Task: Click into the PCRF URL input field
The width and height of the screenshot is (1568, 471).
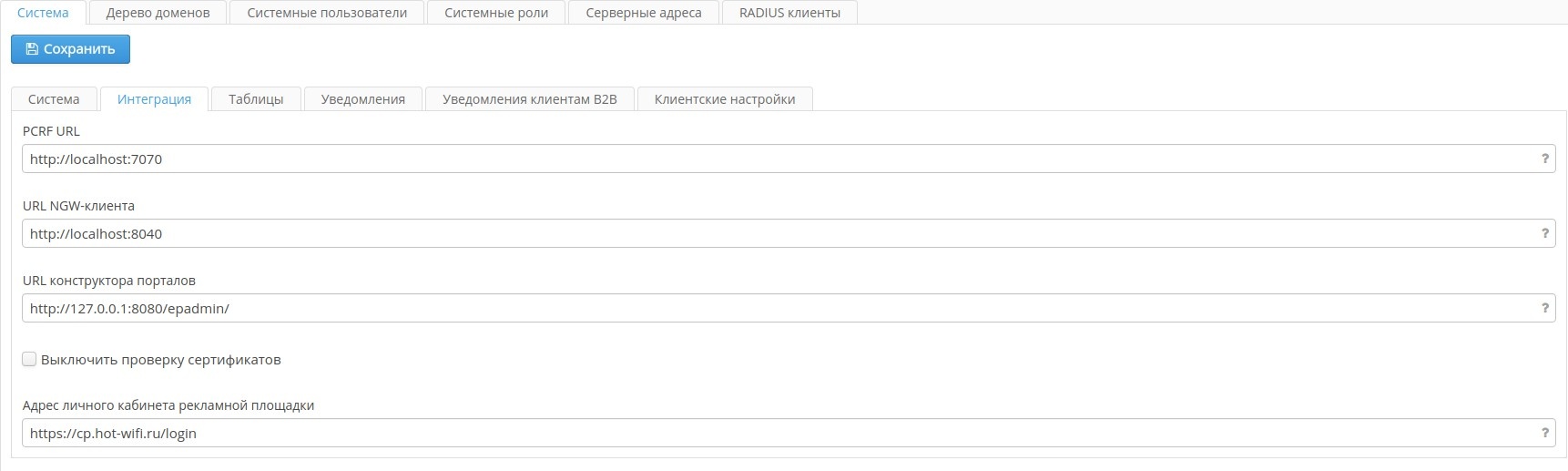Action: coord(774,159)
